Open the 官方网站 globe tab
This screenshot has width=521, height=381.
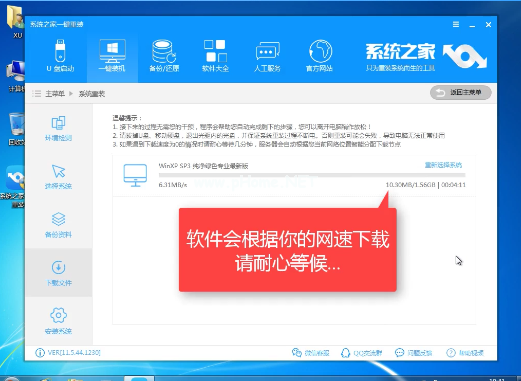click(x=319, y=56)
